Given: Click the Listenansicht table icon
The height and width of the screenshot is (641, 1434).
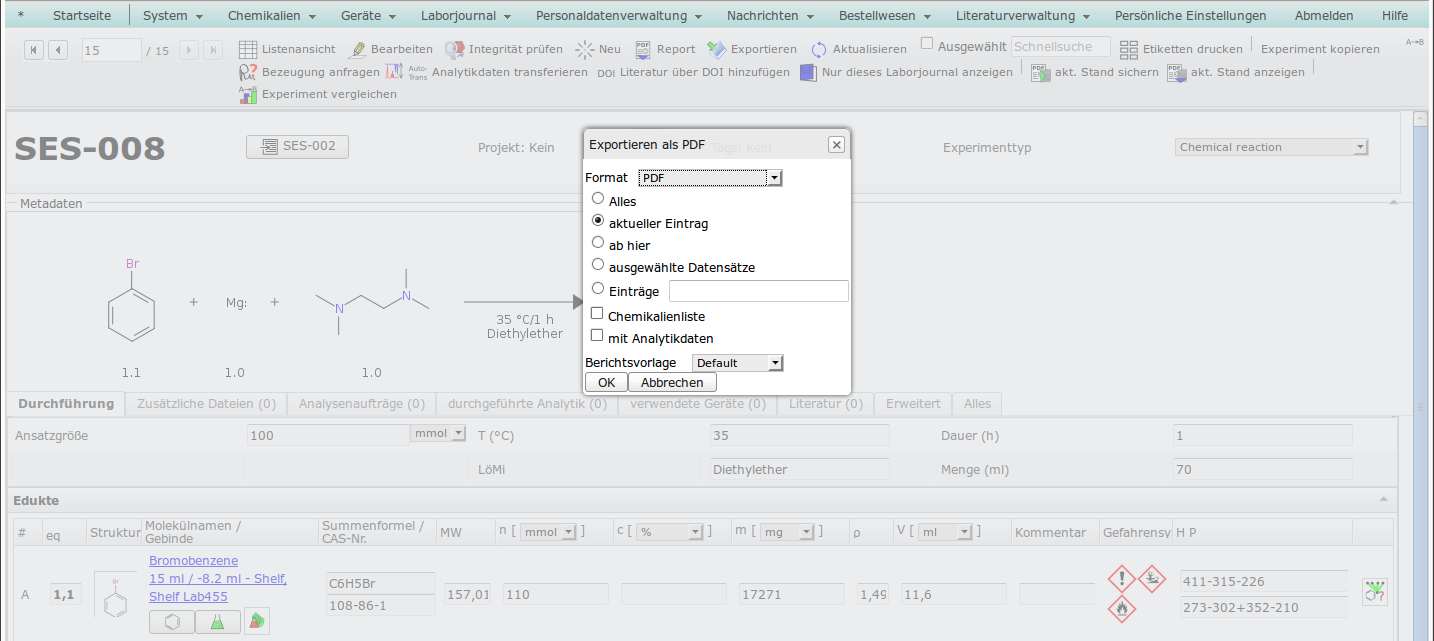Looking at the screenshot, I should click(248, 49).
